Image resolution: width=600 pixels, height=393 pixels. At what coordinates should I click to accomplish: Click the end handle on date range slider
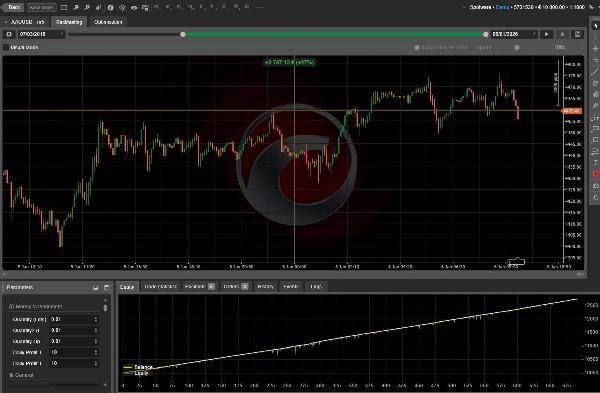coord(486,34)
